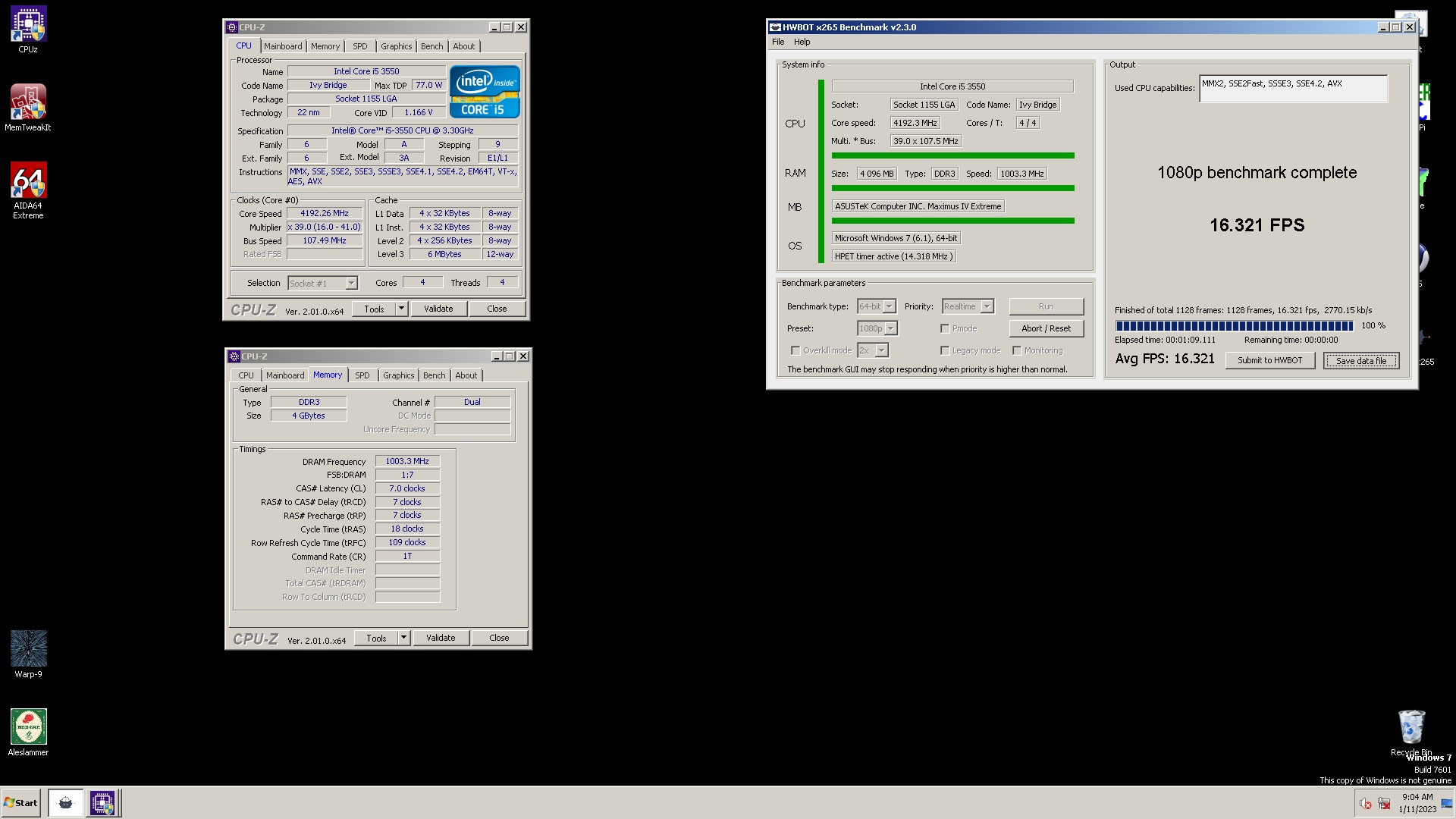Click the Multiplier x 39.0 field
This screenshot has height=819, width=1456.
pos(325,227)
